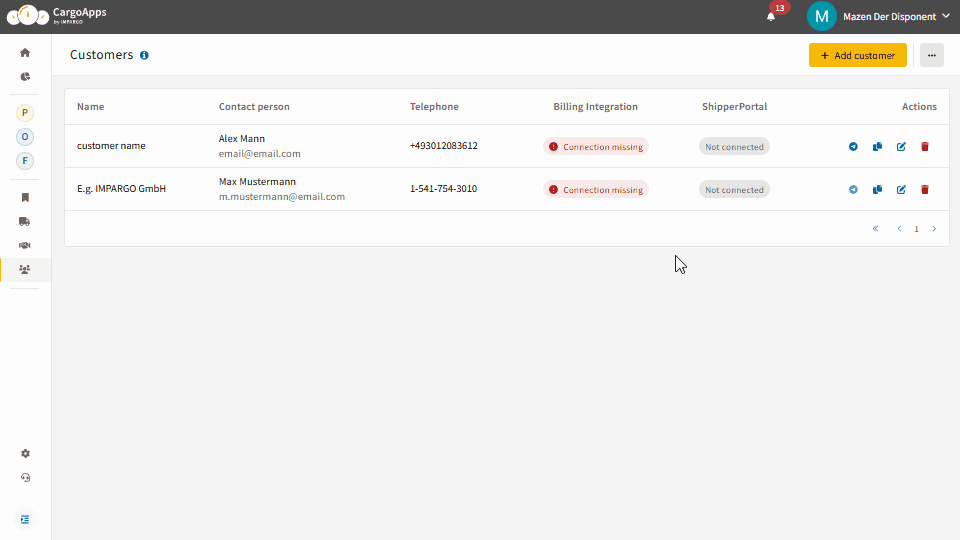Viewport: 960px width, 540px height.
Task: Send invite icon for E.g. IMPARGO GmbH row
Action: coord(853,189)
